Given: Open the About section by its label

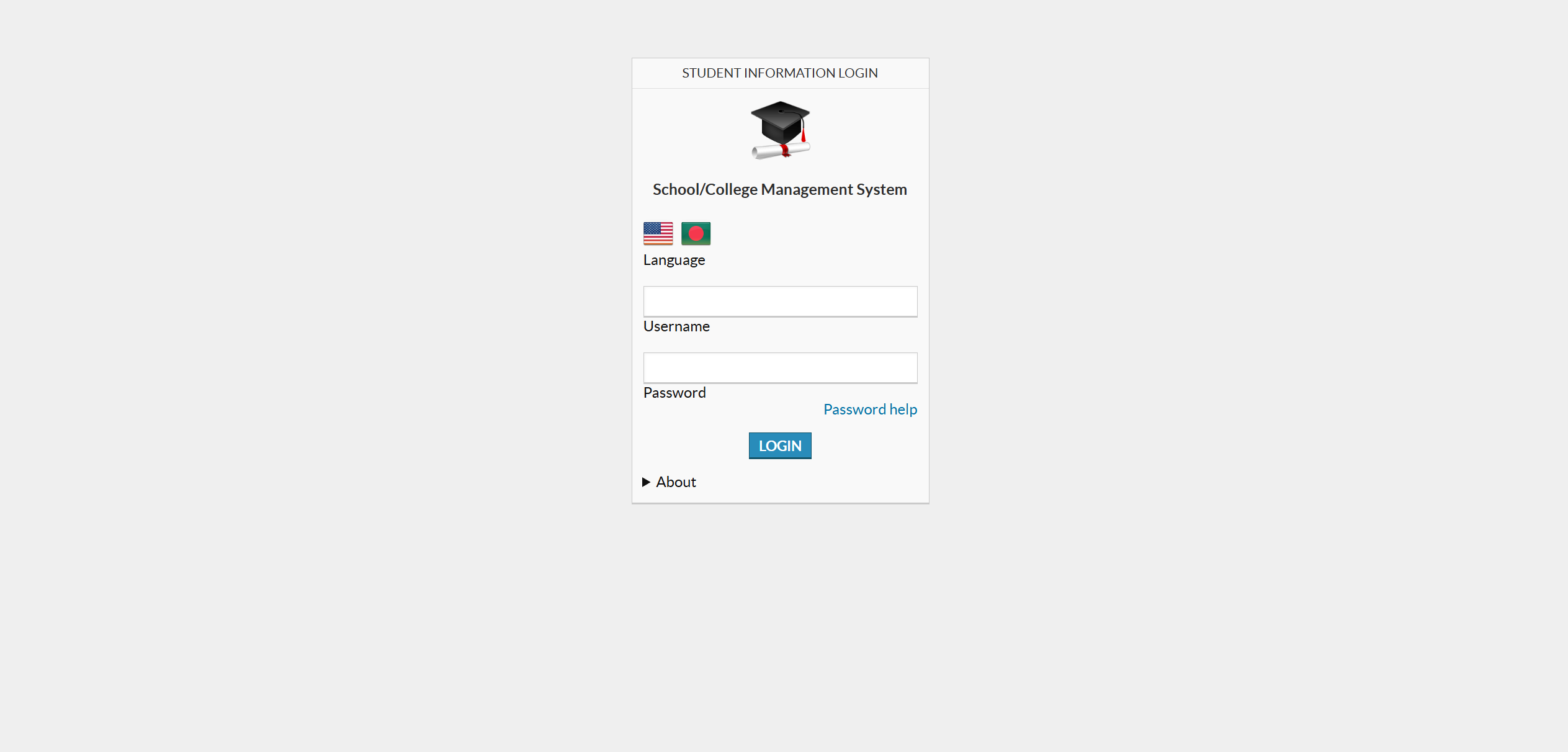Looking at the screenshot, I should [x=676, y=482].
